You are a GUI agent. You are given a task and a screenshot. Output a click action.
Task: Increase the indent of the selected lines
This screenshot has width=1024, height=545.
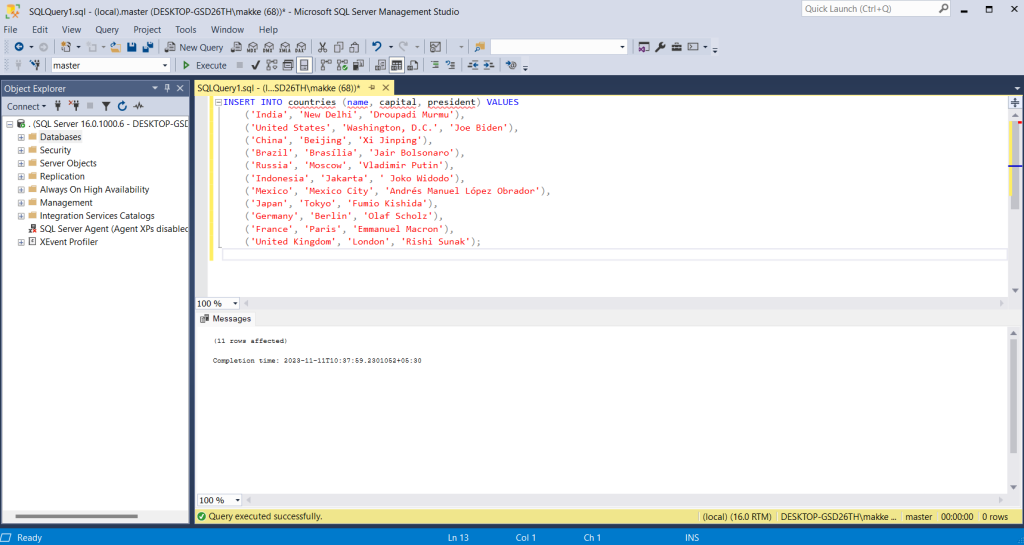point(488,65)
